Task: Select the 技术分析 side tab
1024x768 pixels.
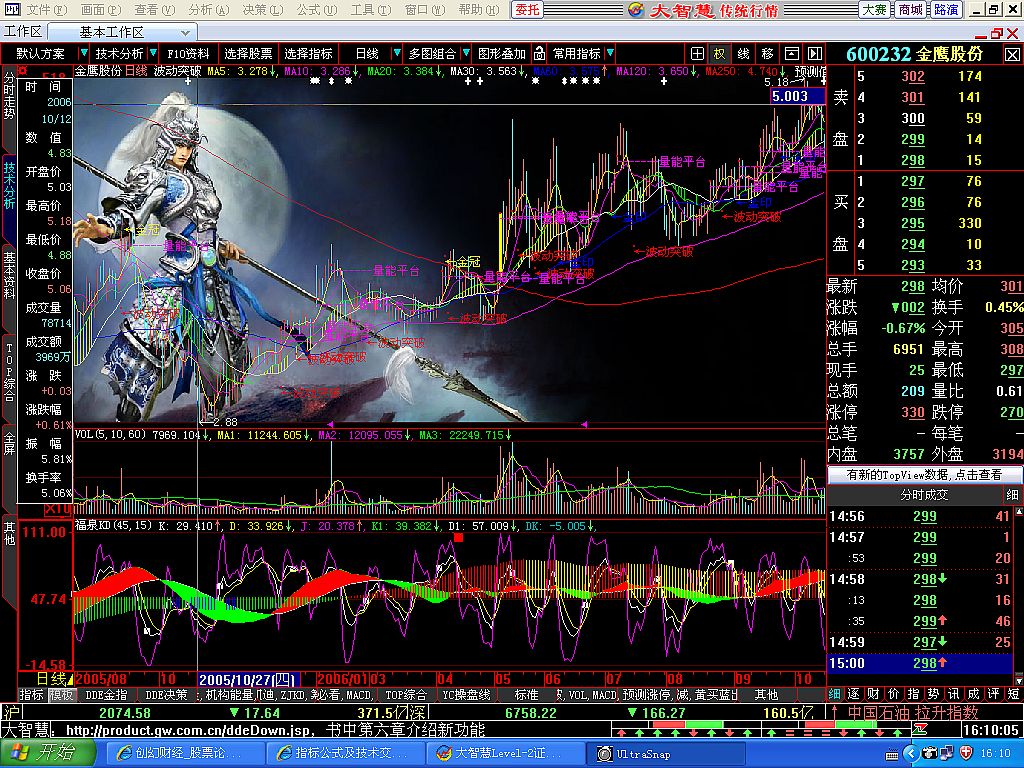Action: [9, 185]
